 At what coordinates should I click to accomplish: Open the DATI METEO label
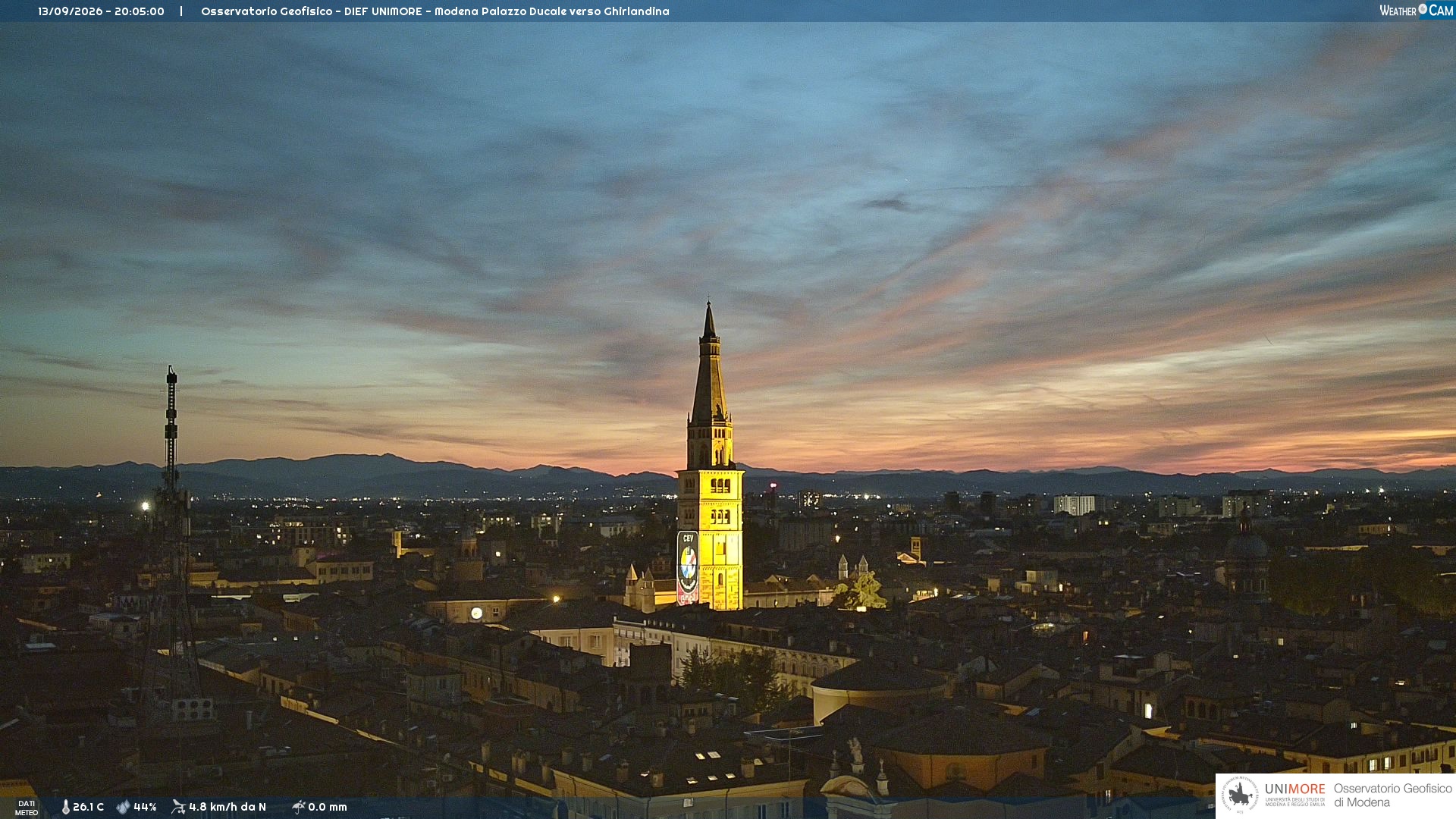[x=27, y=808]
